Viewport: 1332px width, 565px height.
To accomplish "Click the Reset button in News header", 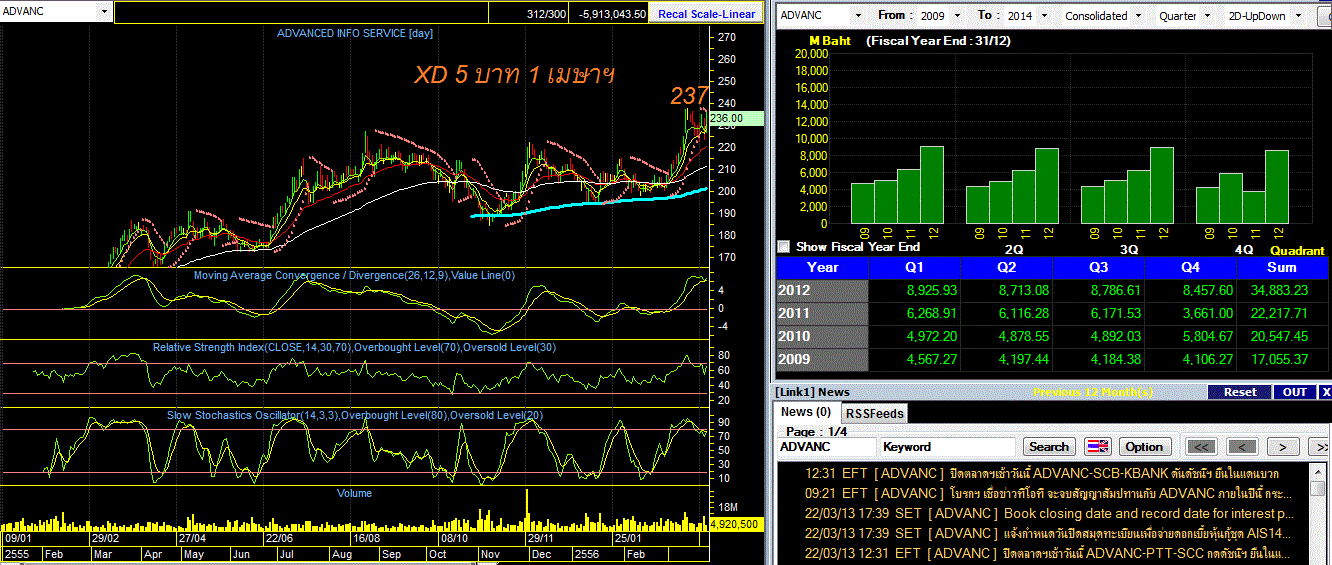I will pyautogui.click(x=1240, y=392).
